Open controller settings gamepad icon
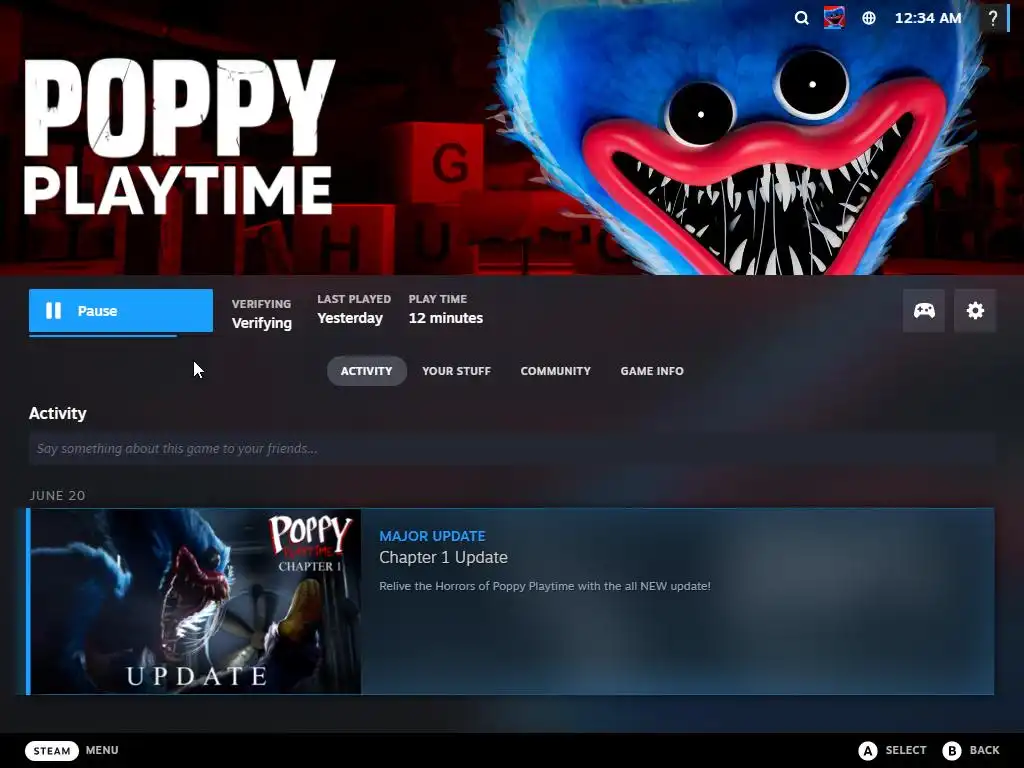 coord(923,311)
